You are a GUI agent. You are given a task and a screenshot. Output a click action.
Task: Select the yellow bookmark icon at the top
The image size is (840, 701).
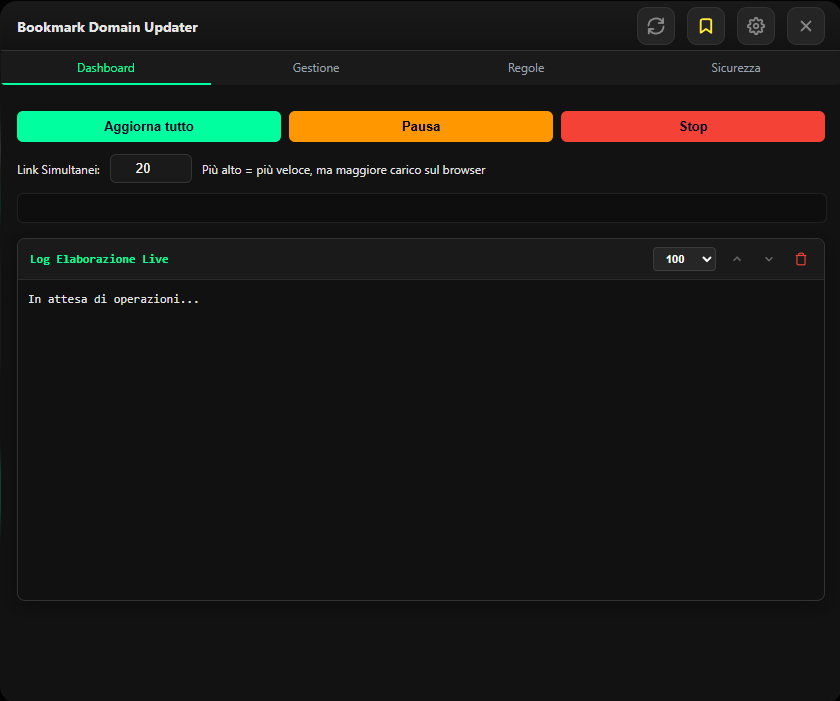click(706, 26)
